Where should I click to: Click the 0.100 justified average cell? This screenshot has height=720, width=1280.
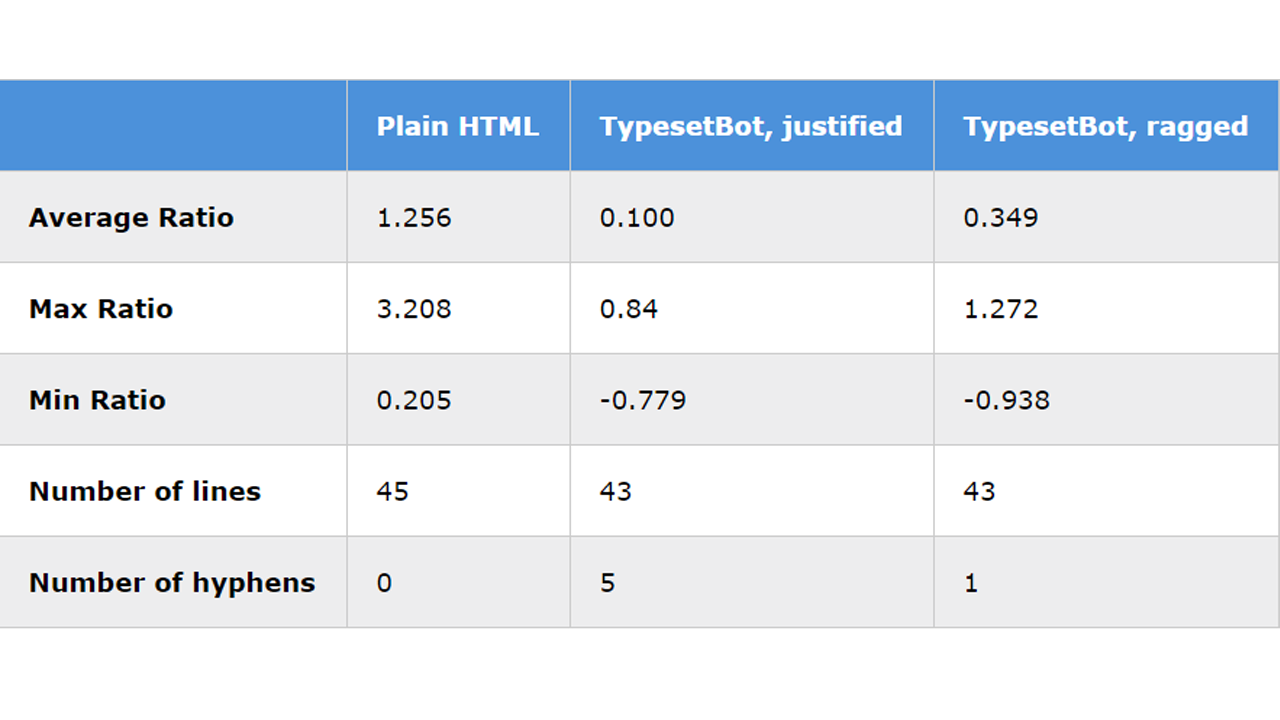tap(637, 217)
